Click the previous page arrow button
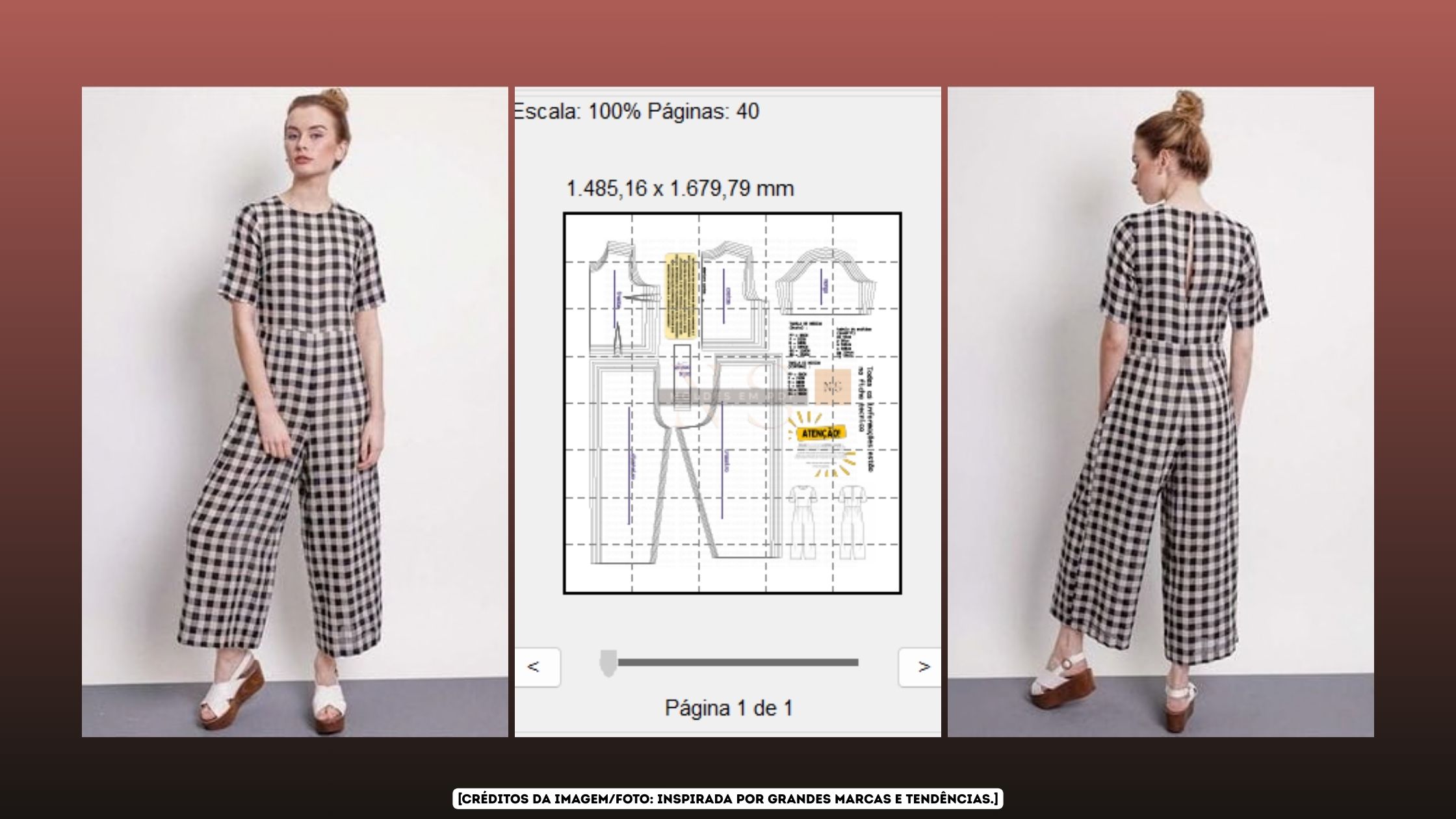 [x=537, y=667]
